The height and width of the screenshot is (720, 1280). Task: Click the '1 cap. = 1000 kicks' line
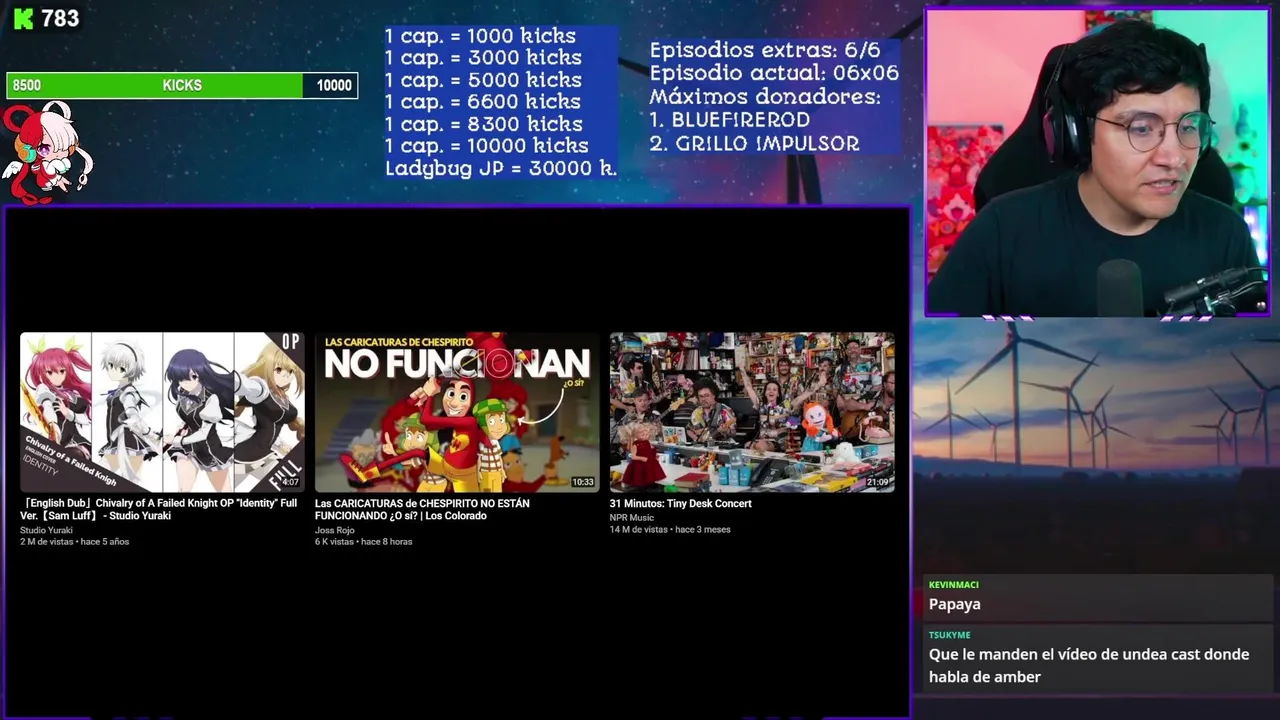(x=480, y=36)
